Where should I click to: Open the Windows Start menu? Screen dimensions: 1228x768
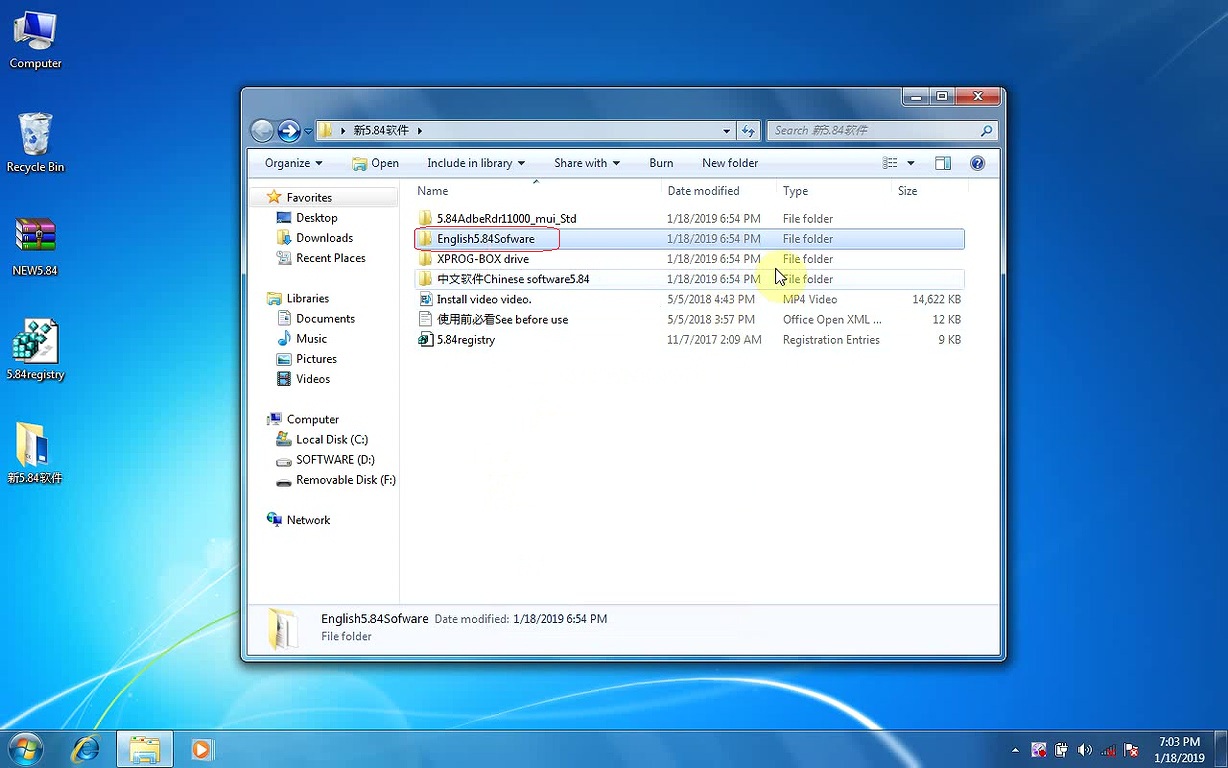click(25, 749)
